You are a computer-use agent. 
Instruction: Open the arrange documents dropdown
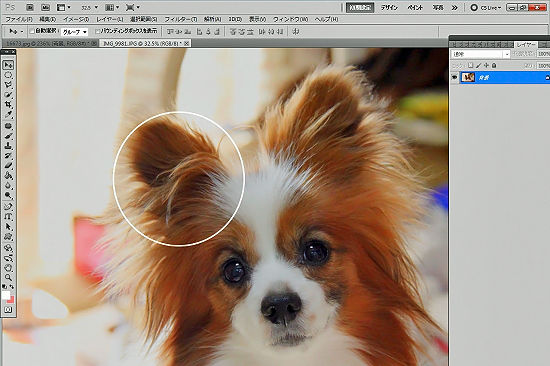coord(112,7)
